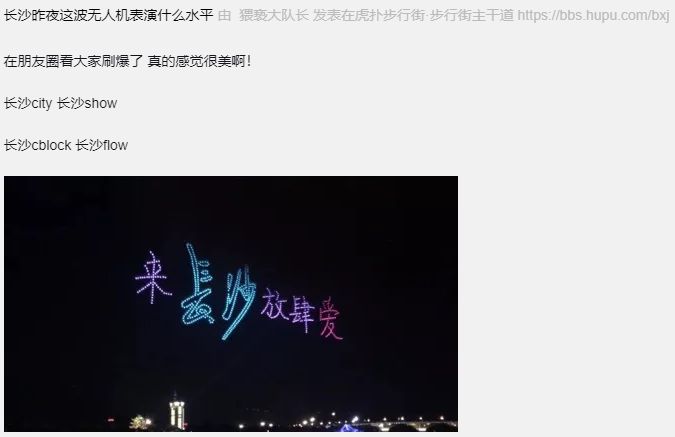This screenshot has width=675, height=437.
Task: Click the purple 放肆 drone characters
Action: 288,310
